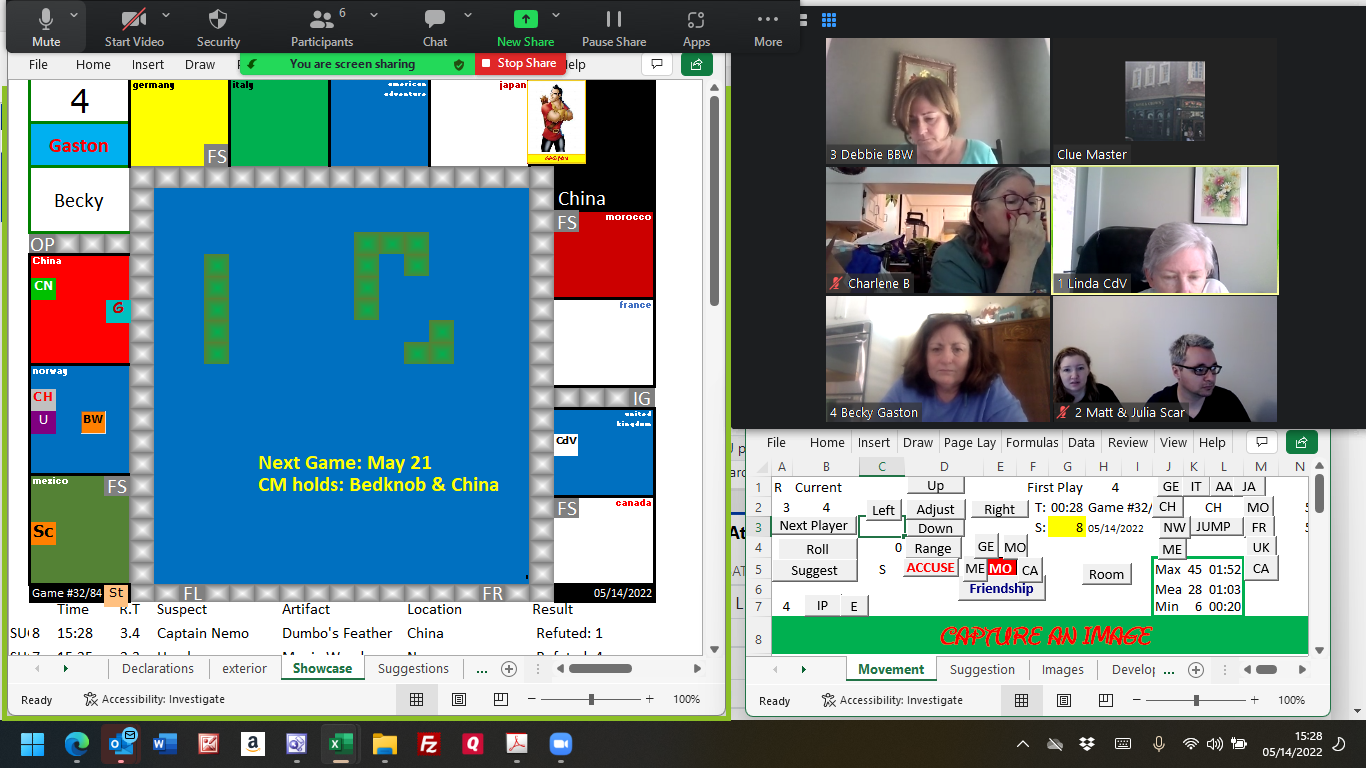
Task: Adjust zoom slider in Movement window
Action: coord(1196,700)
